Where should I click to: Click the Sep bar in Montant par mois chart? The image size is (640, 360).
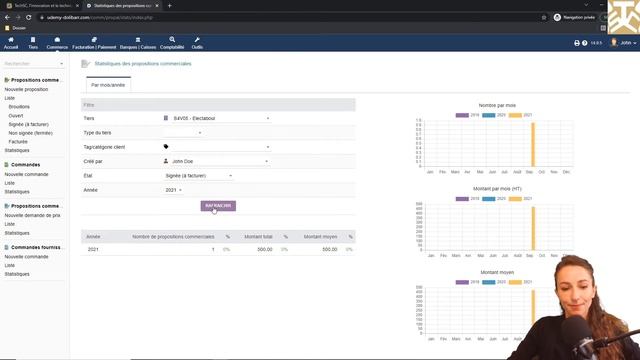point(533,228)
